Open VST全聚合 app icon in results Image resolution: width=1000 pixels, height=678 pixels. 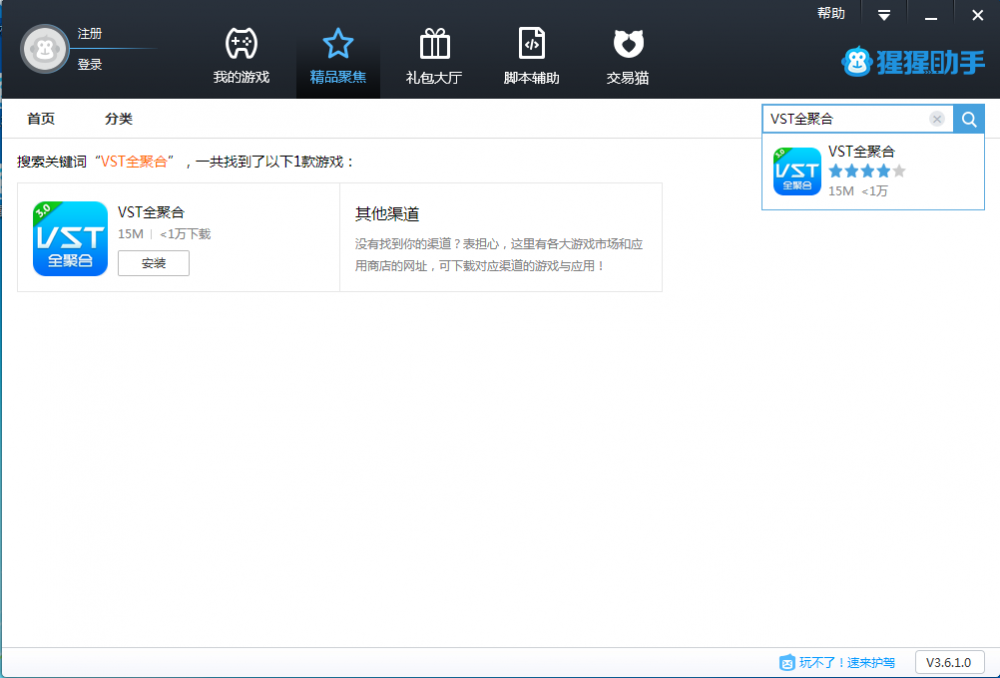coord(70,239)
